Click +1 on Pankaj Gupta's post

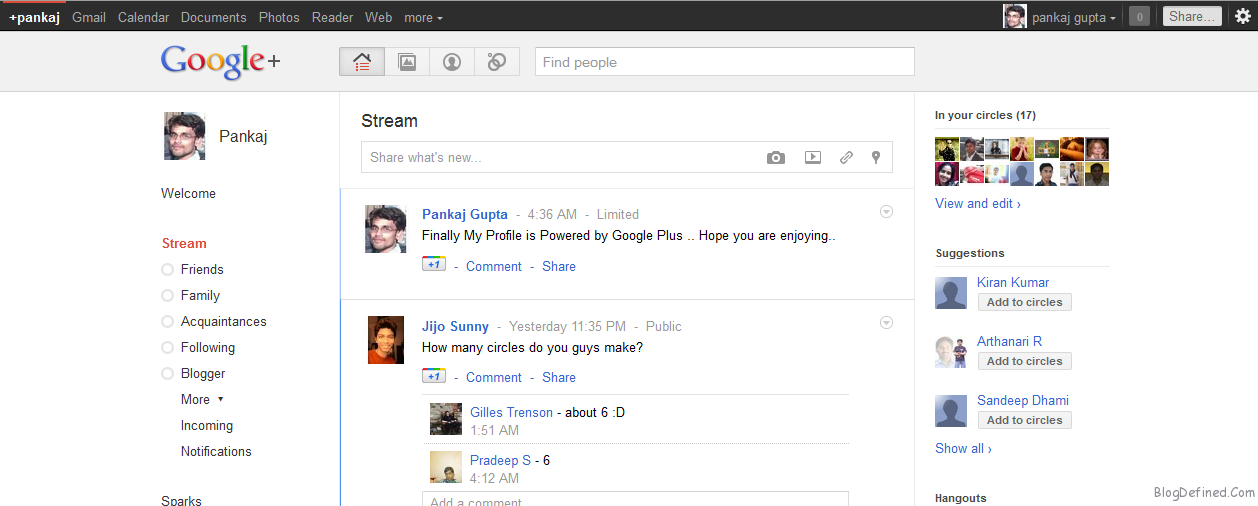tap(434, 265)
